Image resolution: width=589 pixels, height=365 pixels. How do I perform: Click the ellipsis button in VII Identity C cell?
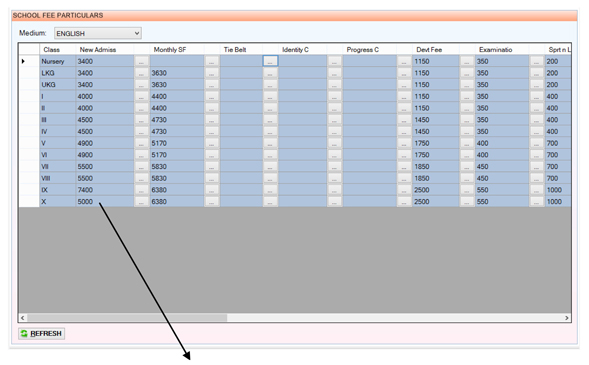tap(334, 166)
